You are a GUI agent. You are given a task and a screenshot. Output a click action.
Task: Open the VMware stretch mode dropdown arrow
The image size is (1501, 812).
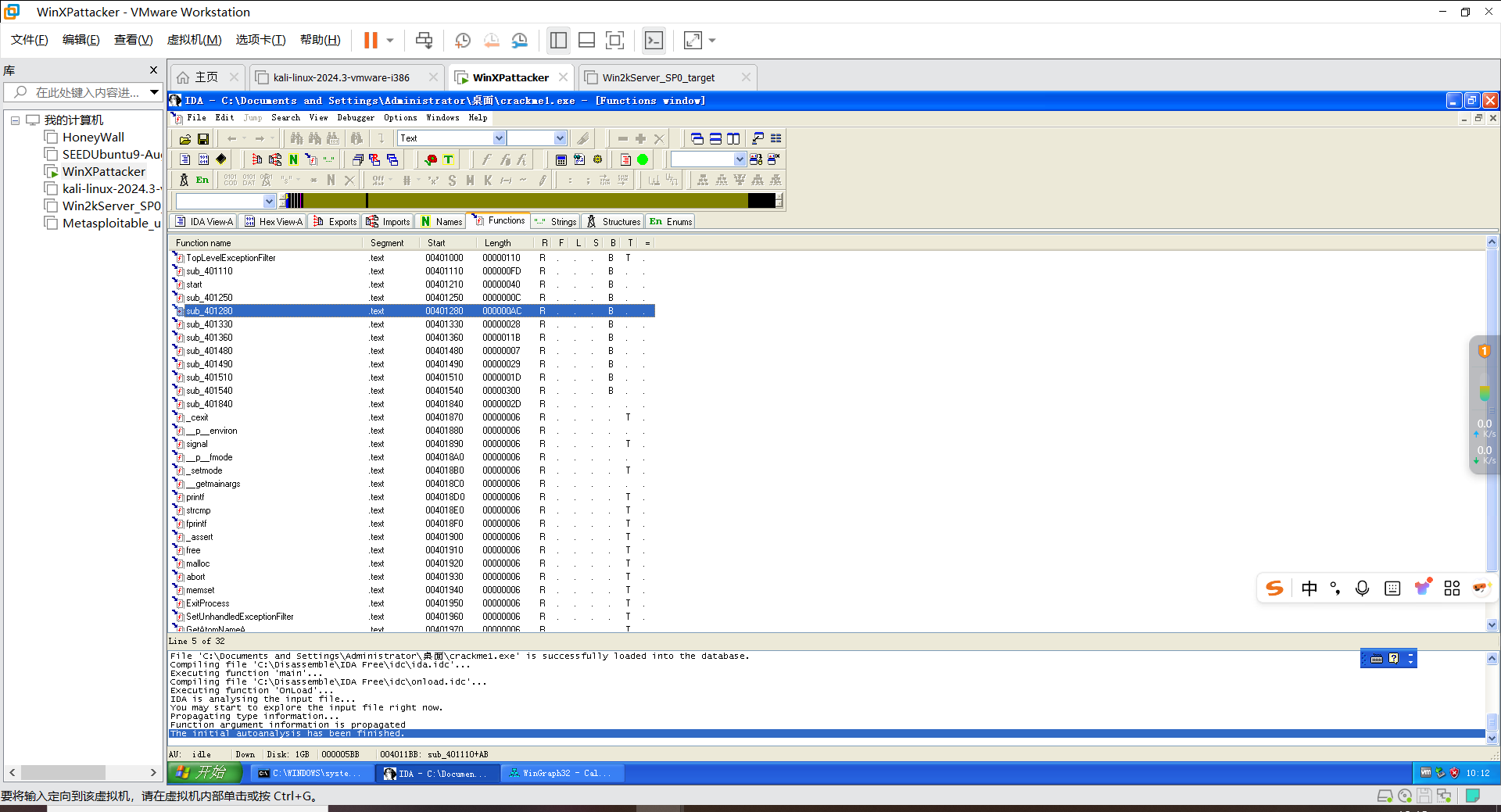pos(712,41)
